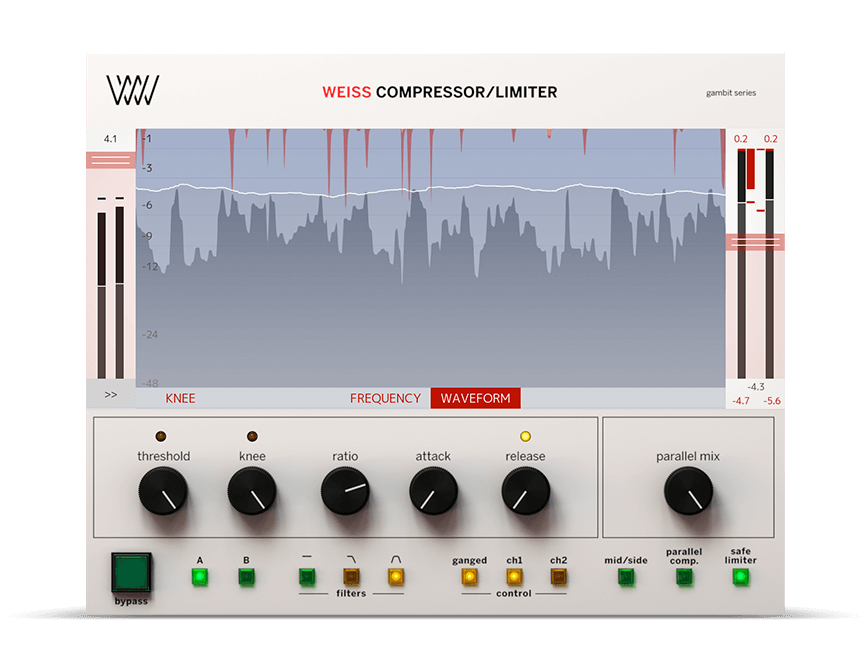The width and height of the screenshot is (865, 660).
Task: Click the -5.6 output level readout
Action: 772,401
